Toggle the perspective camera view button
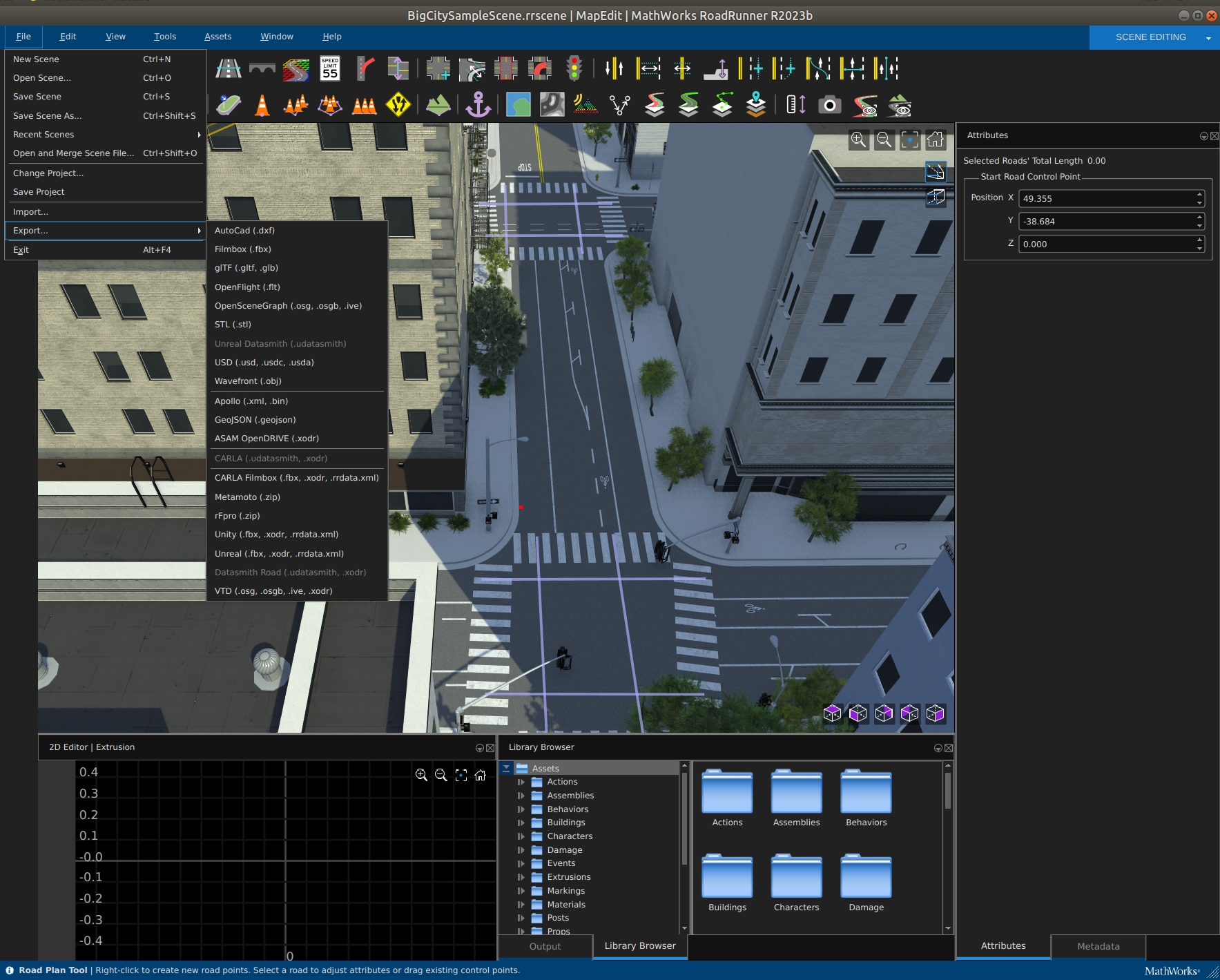The width and height of the screenshot is (1220, 980). [x=936, y=171]
